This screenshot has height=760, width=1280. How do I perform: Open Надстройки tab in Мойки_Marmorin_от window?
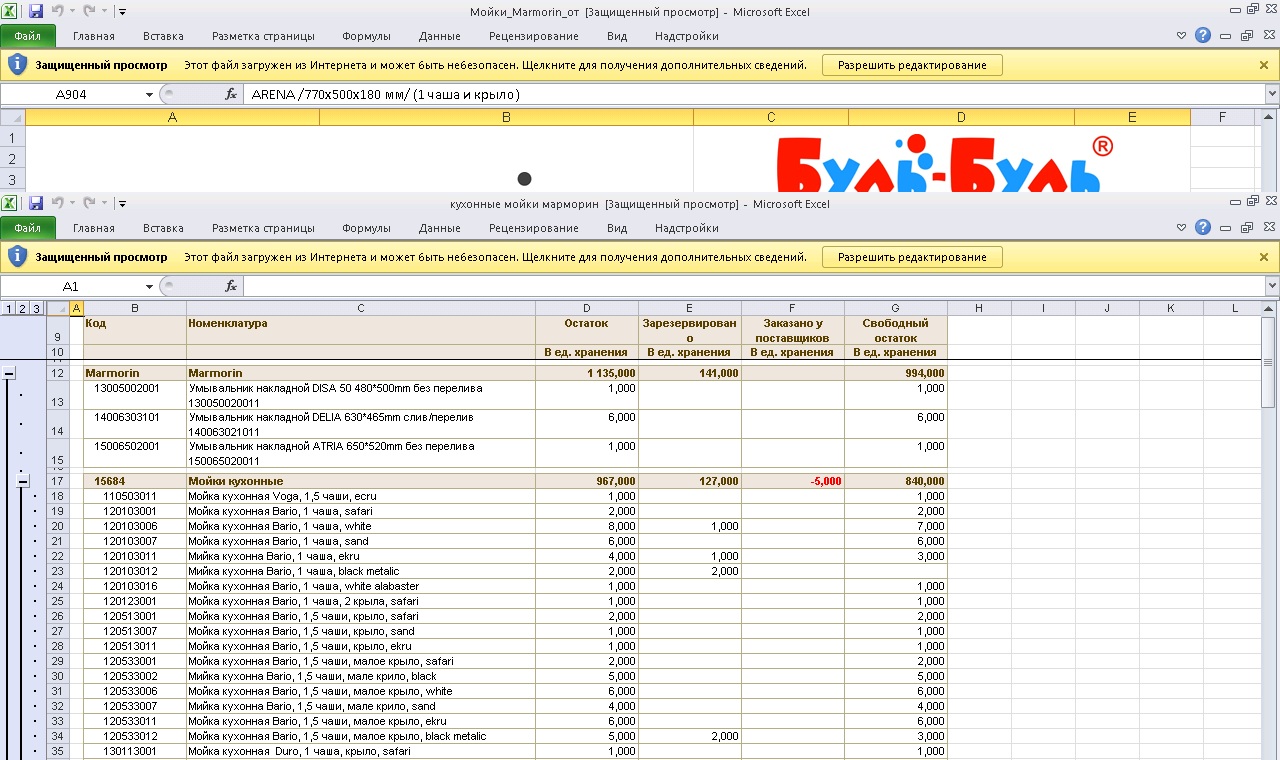click(x=687, y=36)
